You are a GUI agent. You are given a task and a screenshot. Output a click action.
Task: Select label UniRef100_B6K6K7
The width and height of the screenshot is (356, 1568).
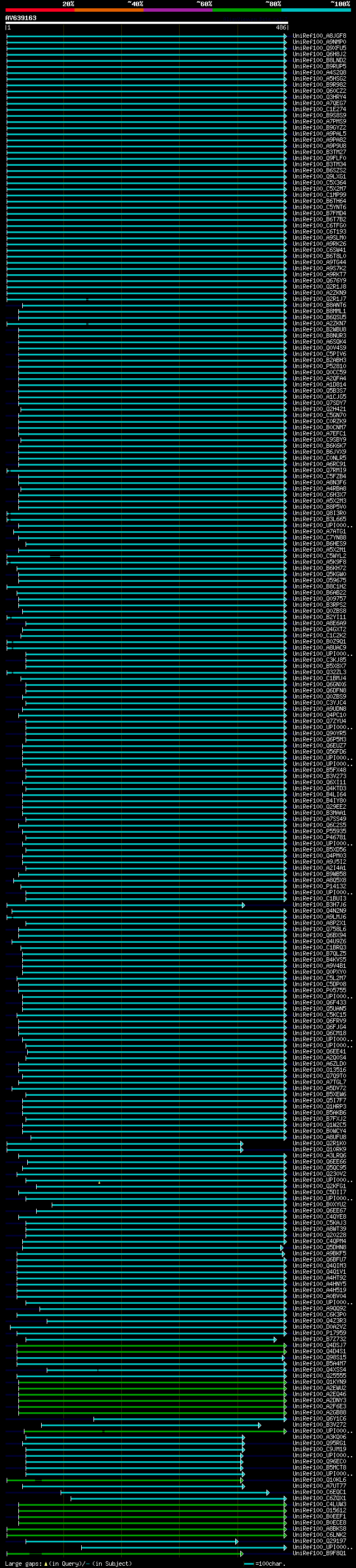point(319,446)
